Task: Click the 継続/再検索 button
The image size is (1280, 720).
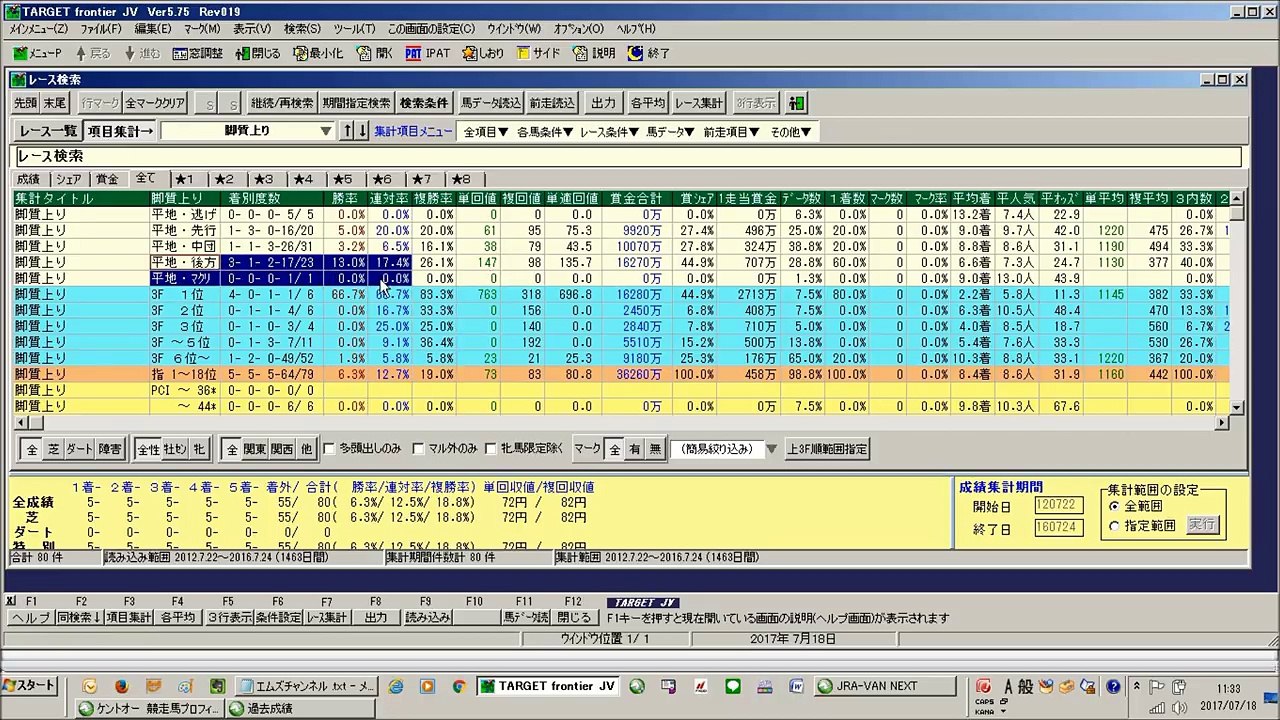Action: [x=282, y=103]
